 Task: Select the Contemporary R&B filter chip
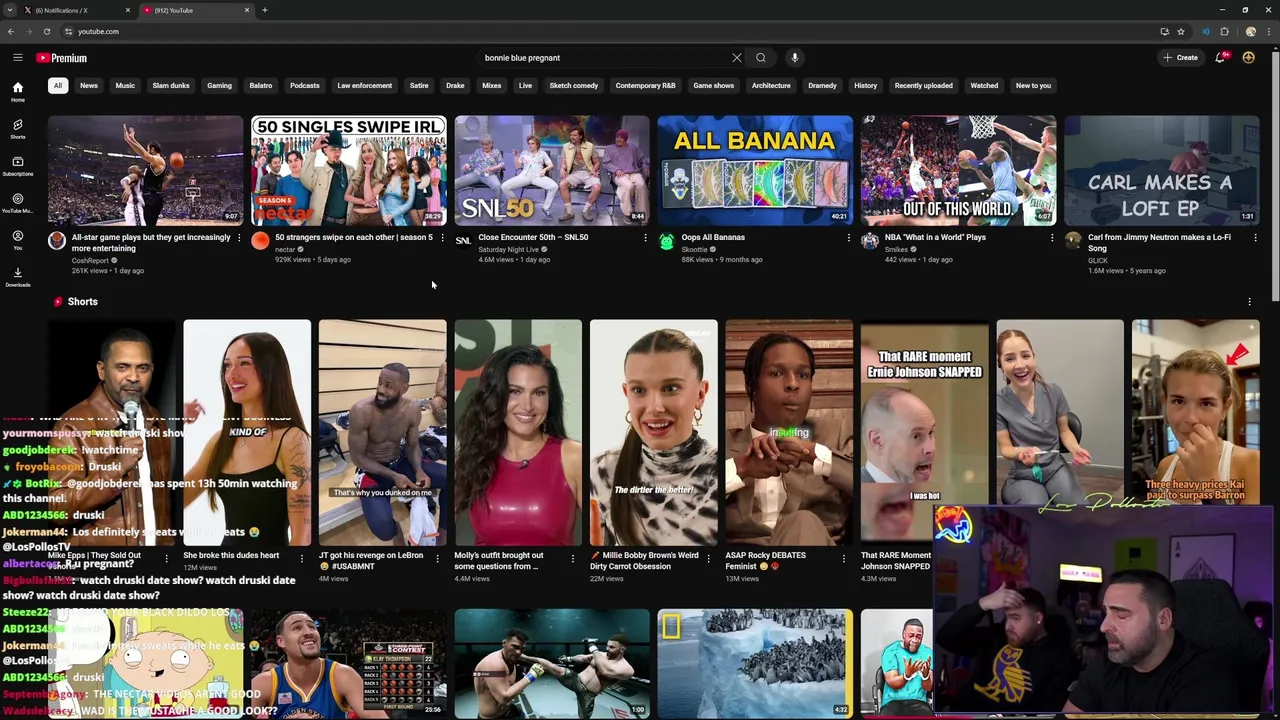[646, 86]
